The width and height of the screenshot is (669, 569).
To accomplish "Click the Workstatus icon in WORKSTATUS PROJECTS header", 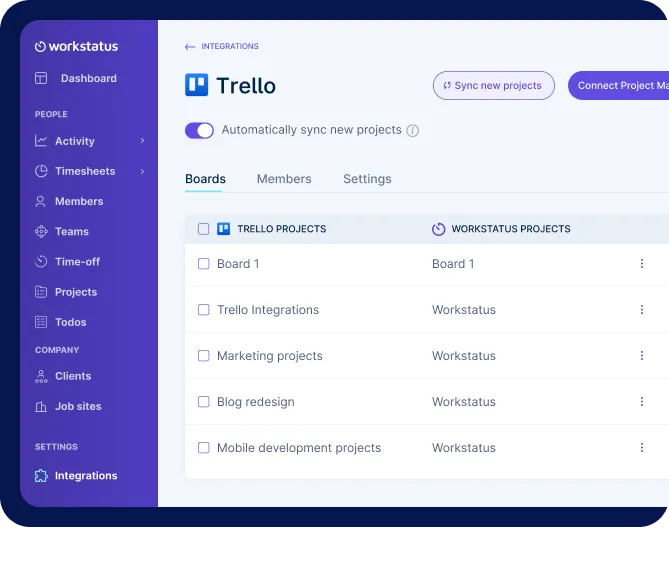I will [438, 229].
